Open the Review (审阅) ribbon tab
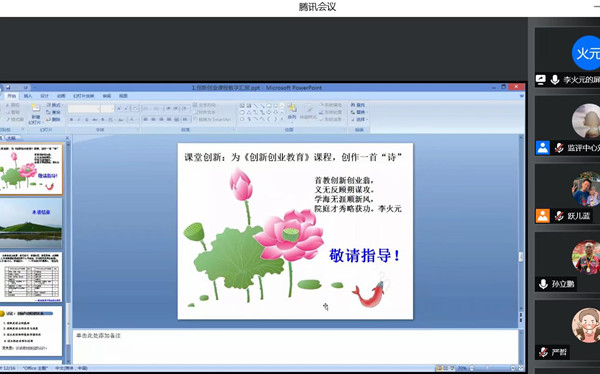Viewport: 600px width, 374px height. (x=107, y=96)
